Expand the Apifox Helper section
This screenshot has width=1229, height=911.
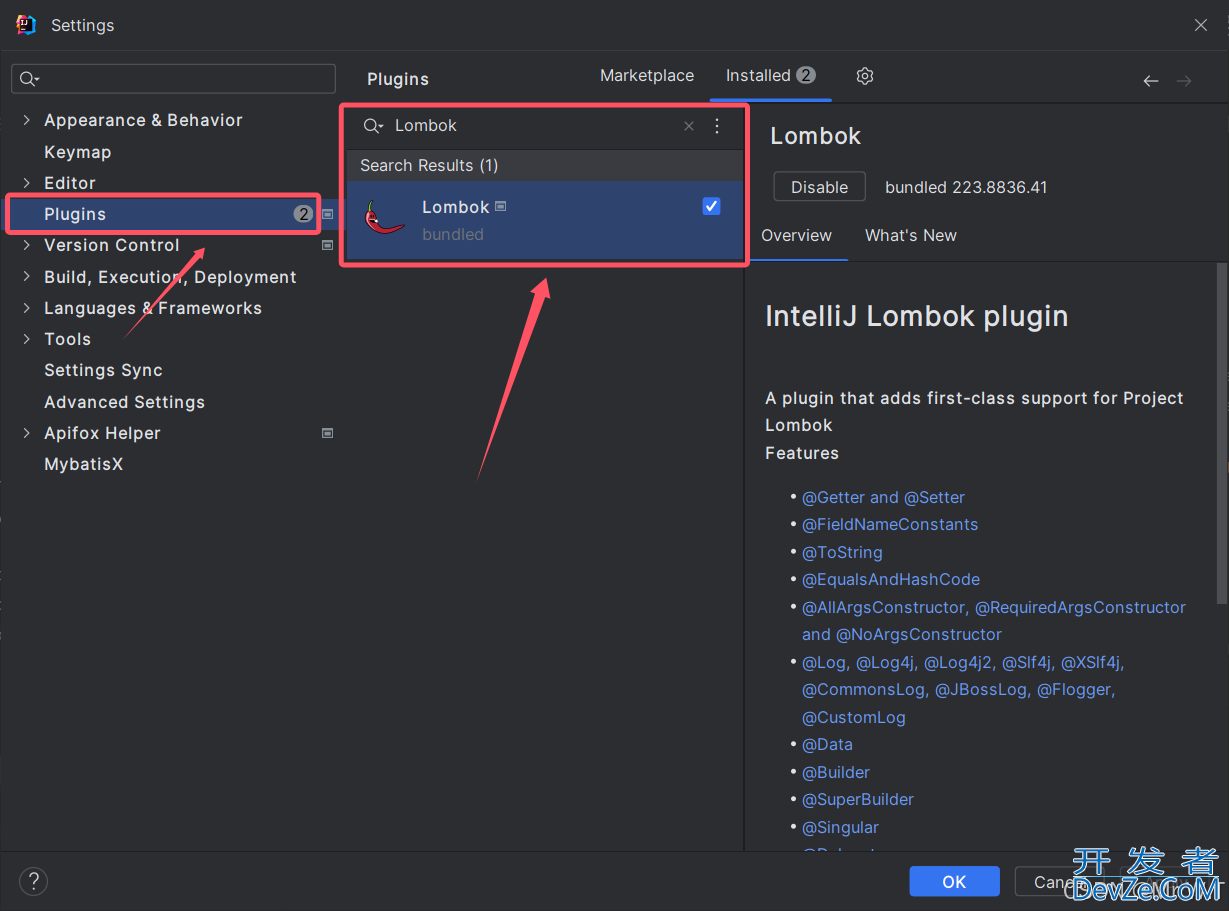[26, 433]
